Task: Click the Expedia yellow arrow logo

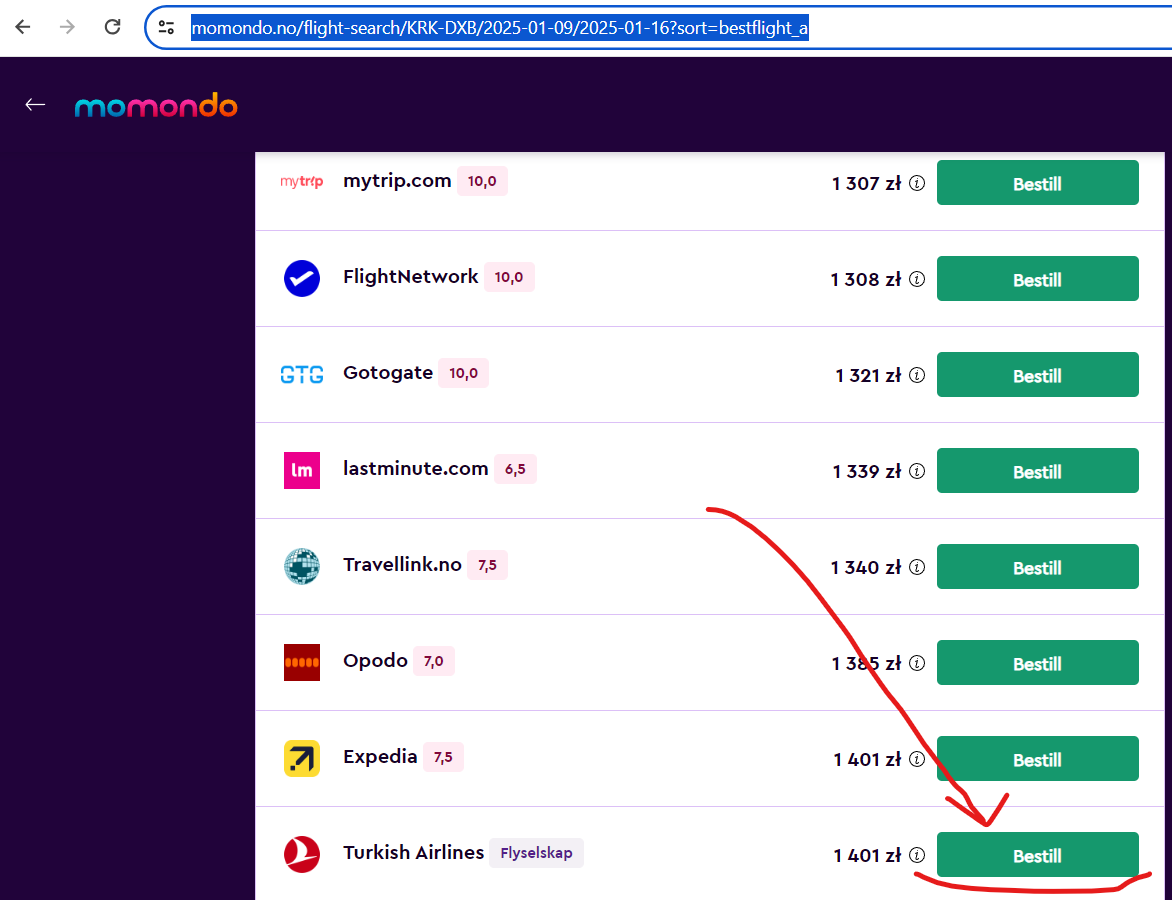Action: click(x=302, y=759)
